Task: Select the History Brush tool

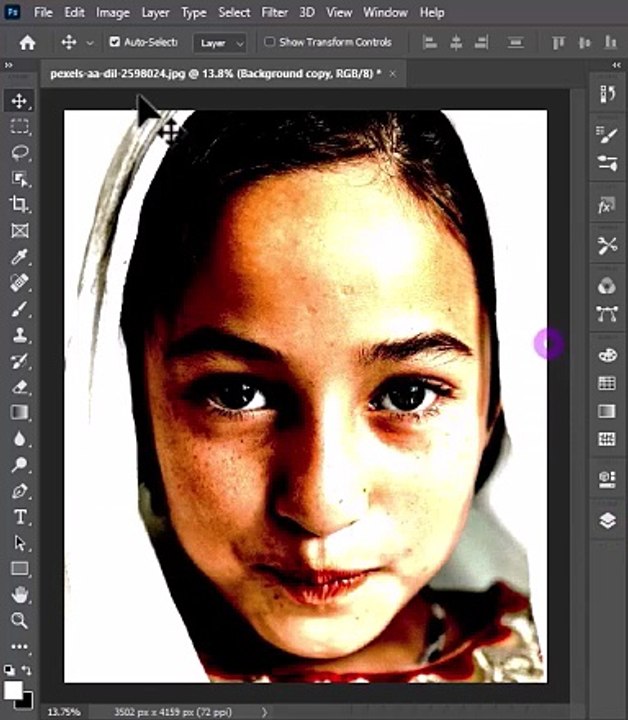Action: coord(19,361)
